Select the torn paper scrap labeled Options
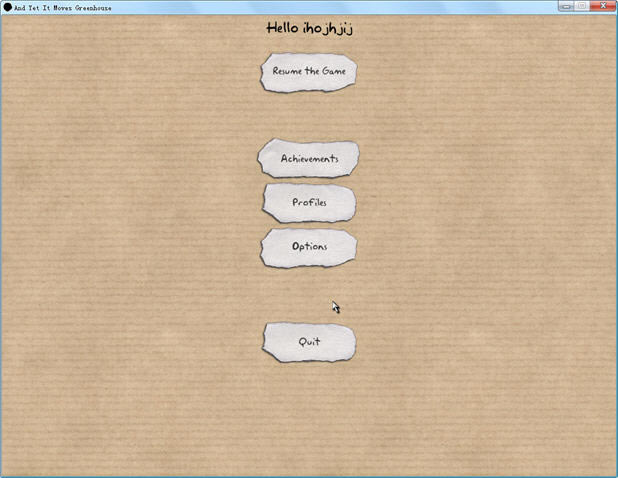This screenshot has height=478, width=618. (309, 247)
